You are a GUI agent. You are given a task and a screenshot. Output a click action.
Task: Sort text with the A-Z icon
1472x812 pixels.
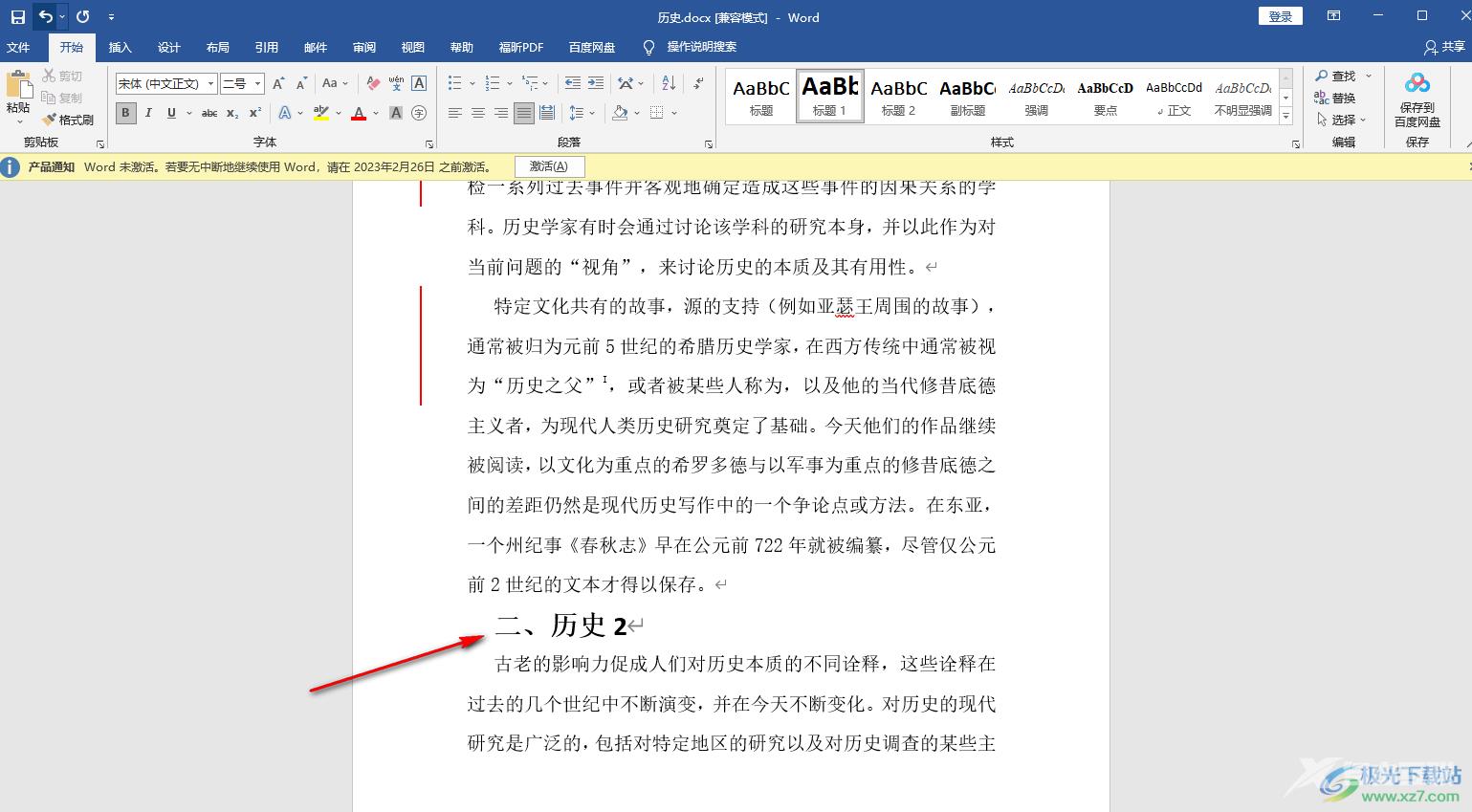click(669, 84)
